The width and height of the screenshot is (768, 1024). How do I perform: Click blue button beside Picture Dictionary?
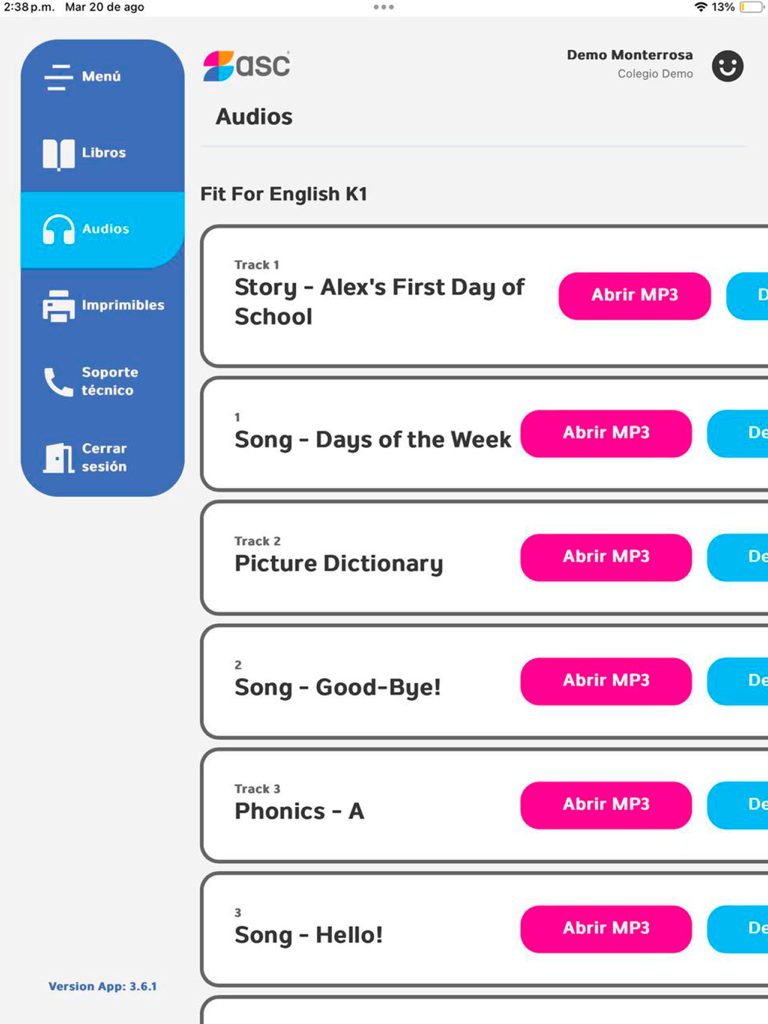(x=740, y=557)
